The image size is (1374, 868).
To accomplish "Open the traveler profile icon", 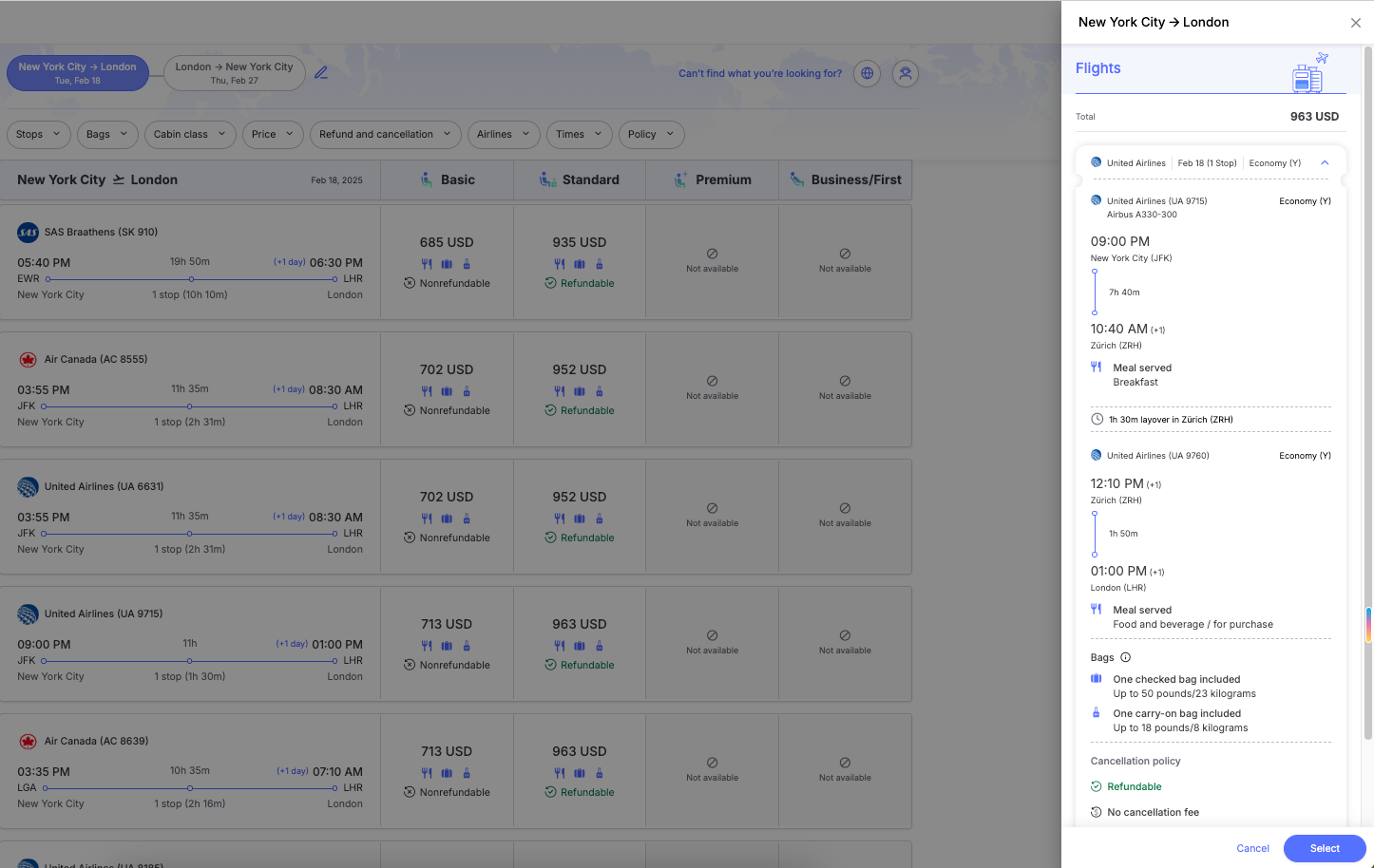I will (x=906, y=73).
